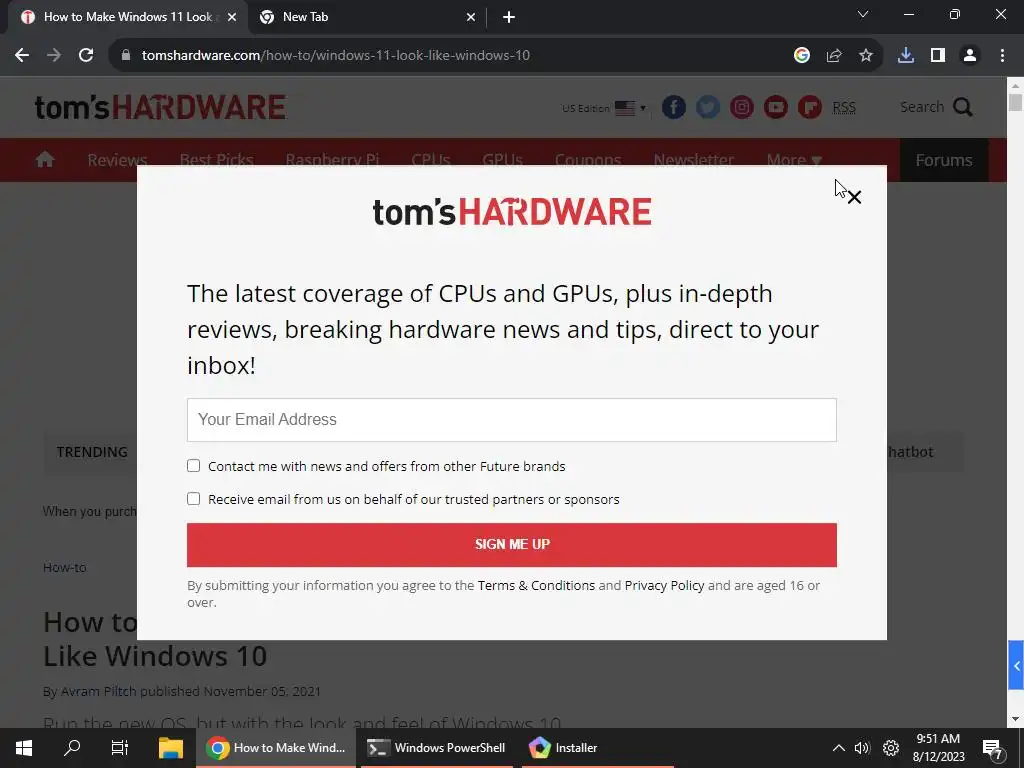Click the address bar URL
The width and height of the screenshot is (1024, 768).
[x=336, y=55]
